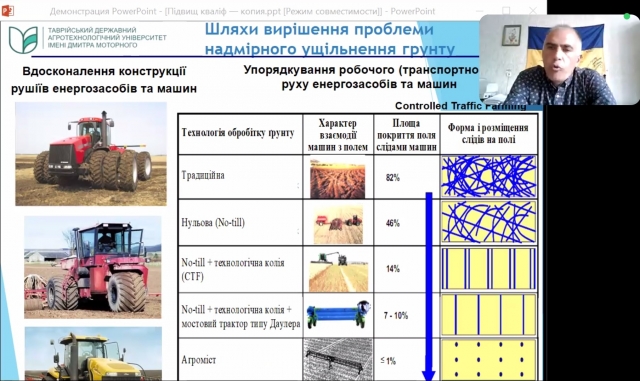
Task: Click the red dual-wheel tractor photo
Action: coord(91,154)
